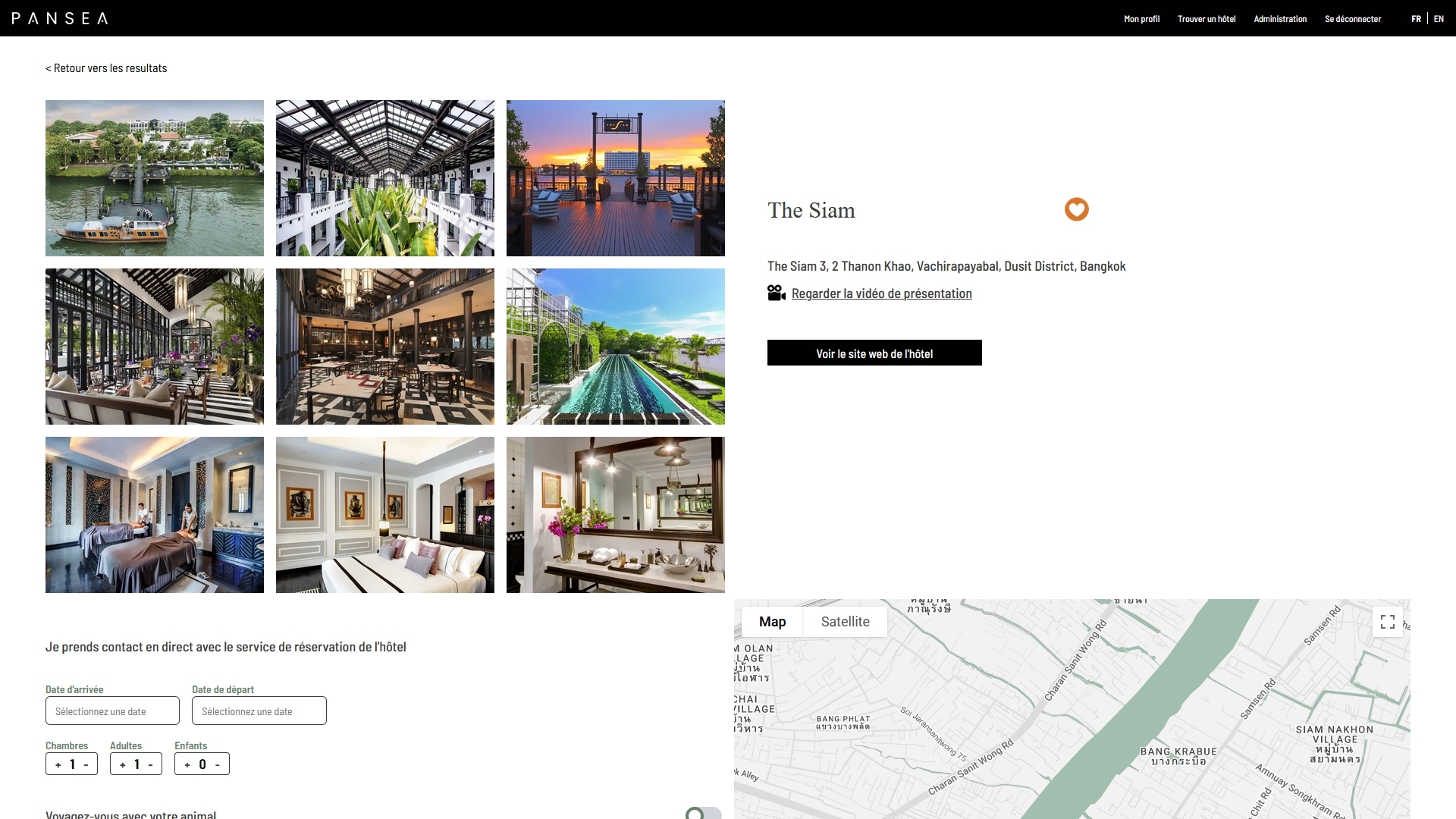Open Mon profil in top navigation

[1141, 19]
